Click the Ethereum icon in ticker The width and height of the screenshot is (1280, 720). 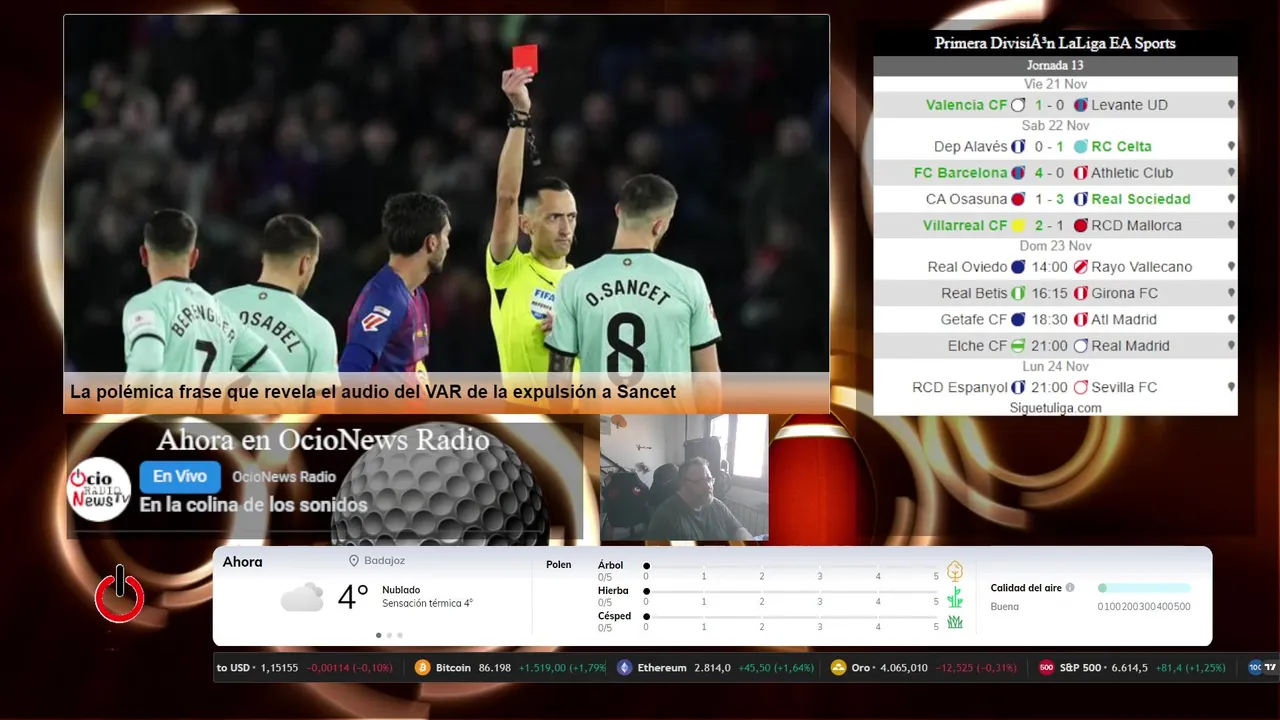(x=624, y=667)
